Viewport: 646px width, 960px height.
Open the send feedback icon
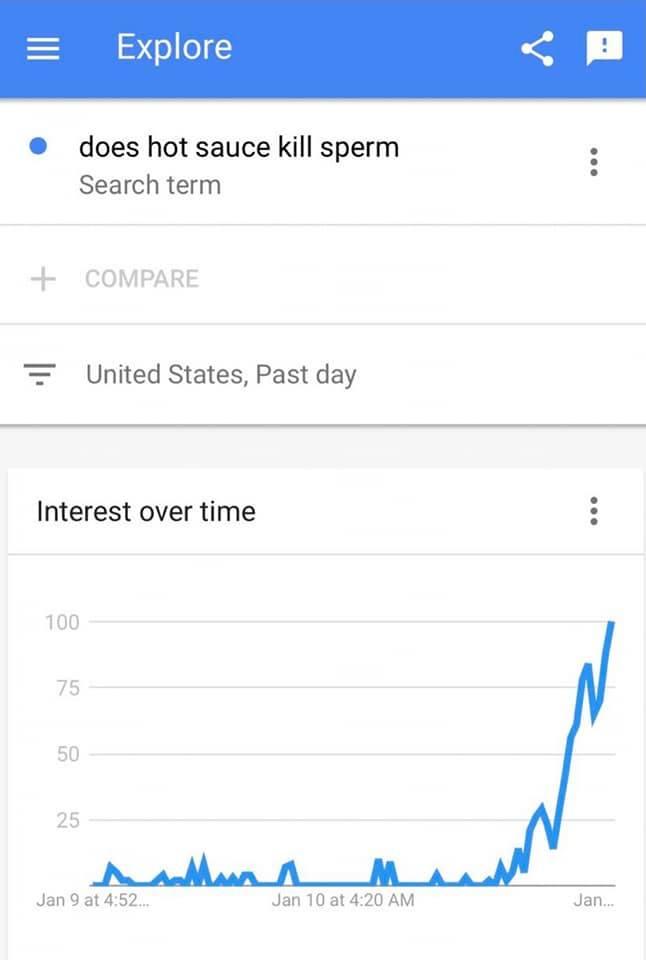click(603, 48)
